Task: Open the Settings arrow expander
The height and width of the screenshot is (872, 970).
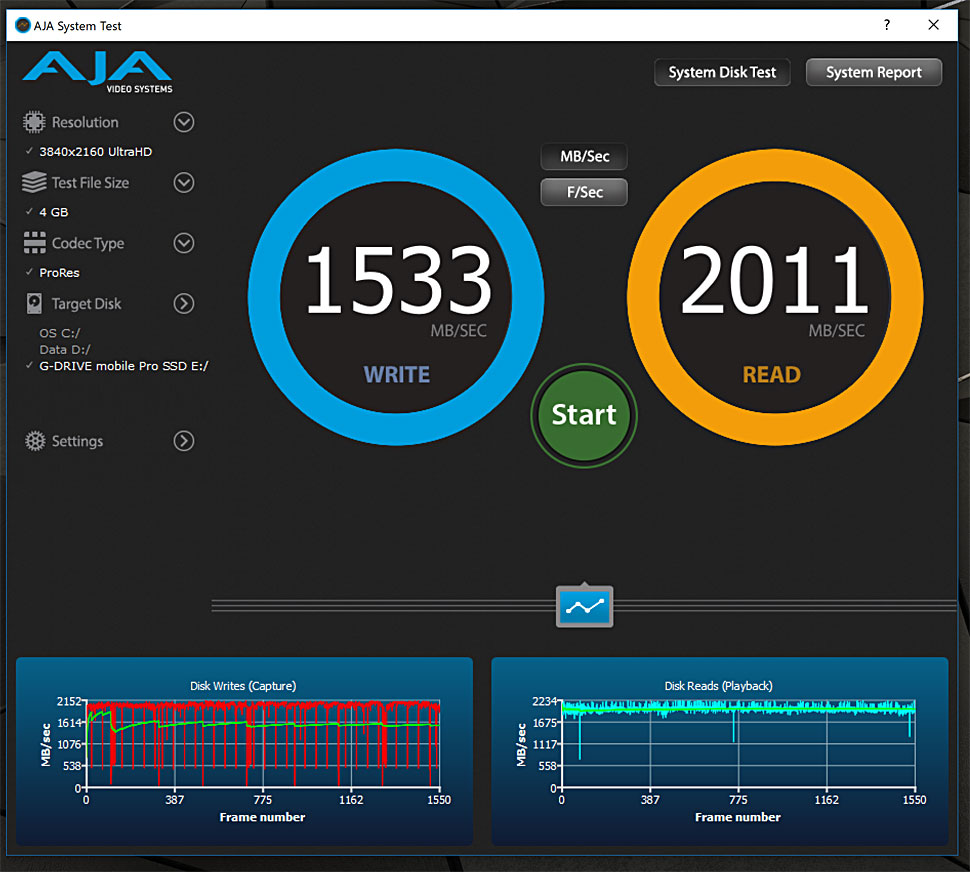Action: pyautogui.click(x=184, y=441)
